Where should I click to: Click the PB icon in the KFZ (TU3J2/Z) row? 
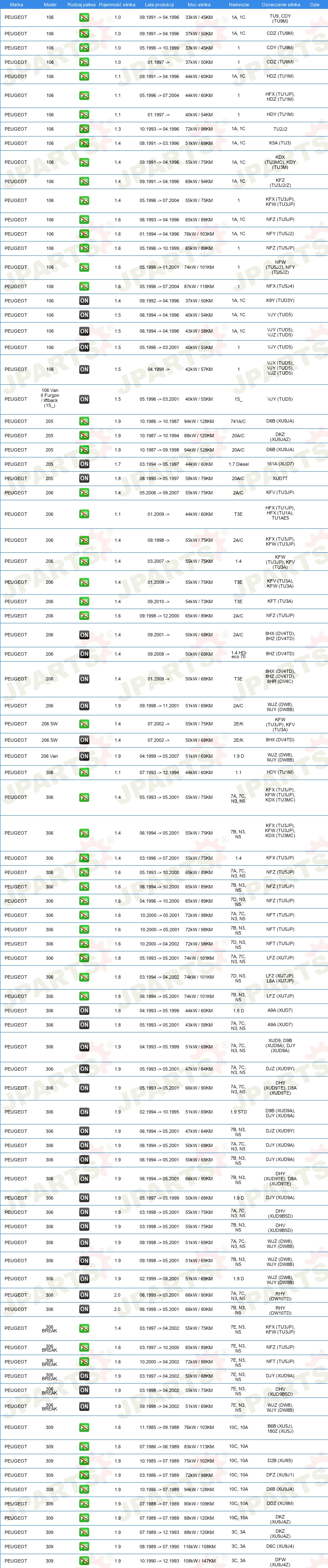(84, 181)
